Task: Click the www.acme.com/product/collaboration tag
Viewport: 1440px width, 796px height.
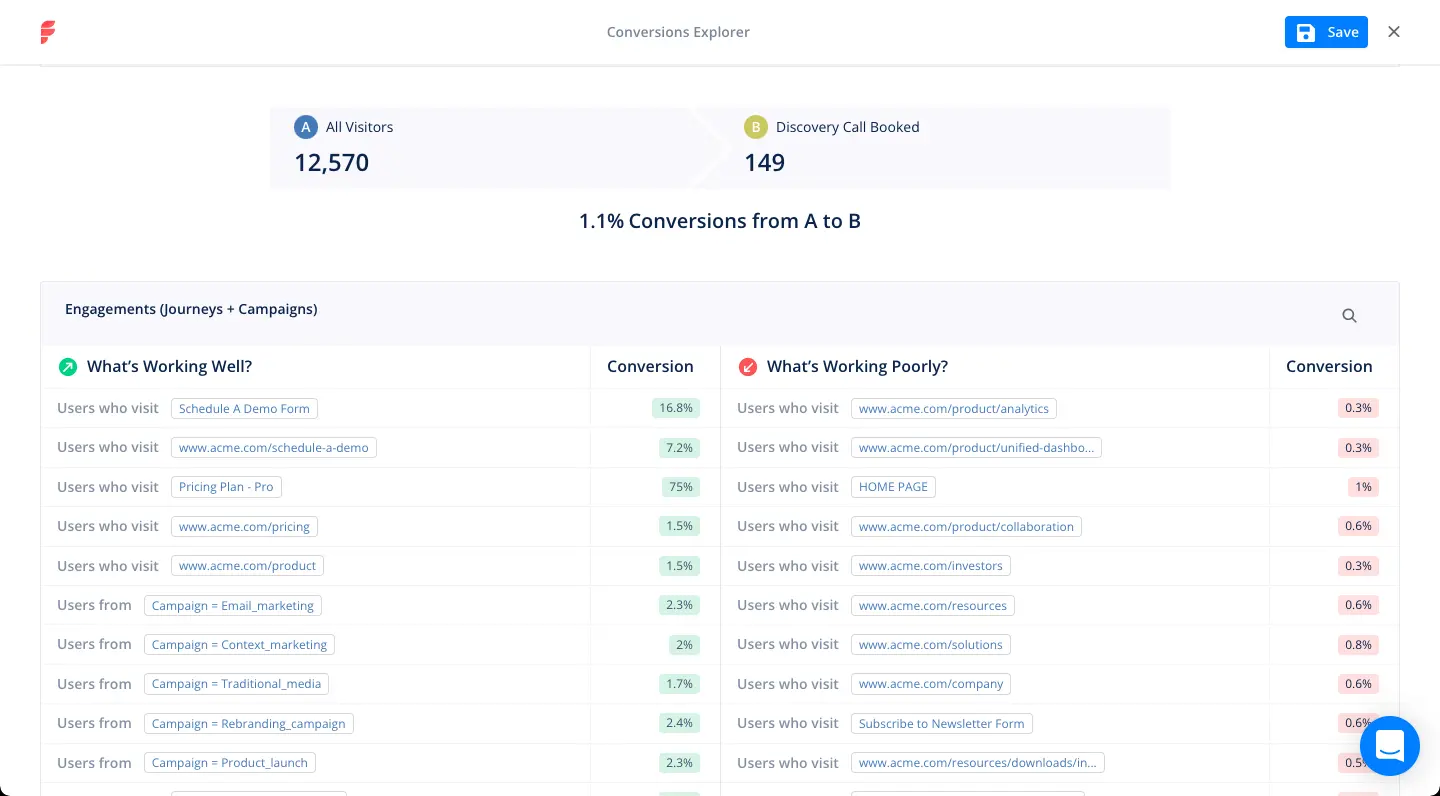Action: (x=966, y=526)
